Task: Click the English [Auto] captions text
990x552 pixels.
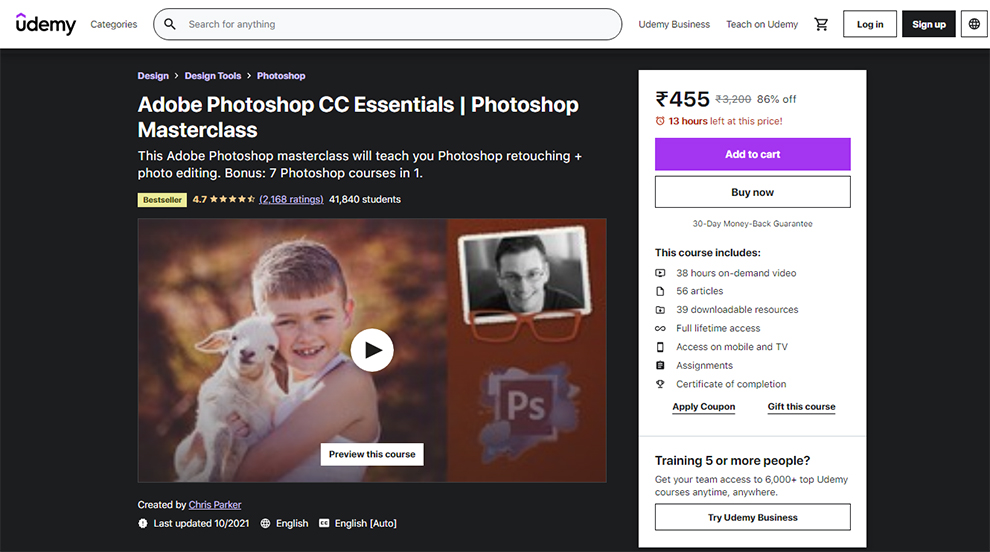Action: tap(366, 523)
